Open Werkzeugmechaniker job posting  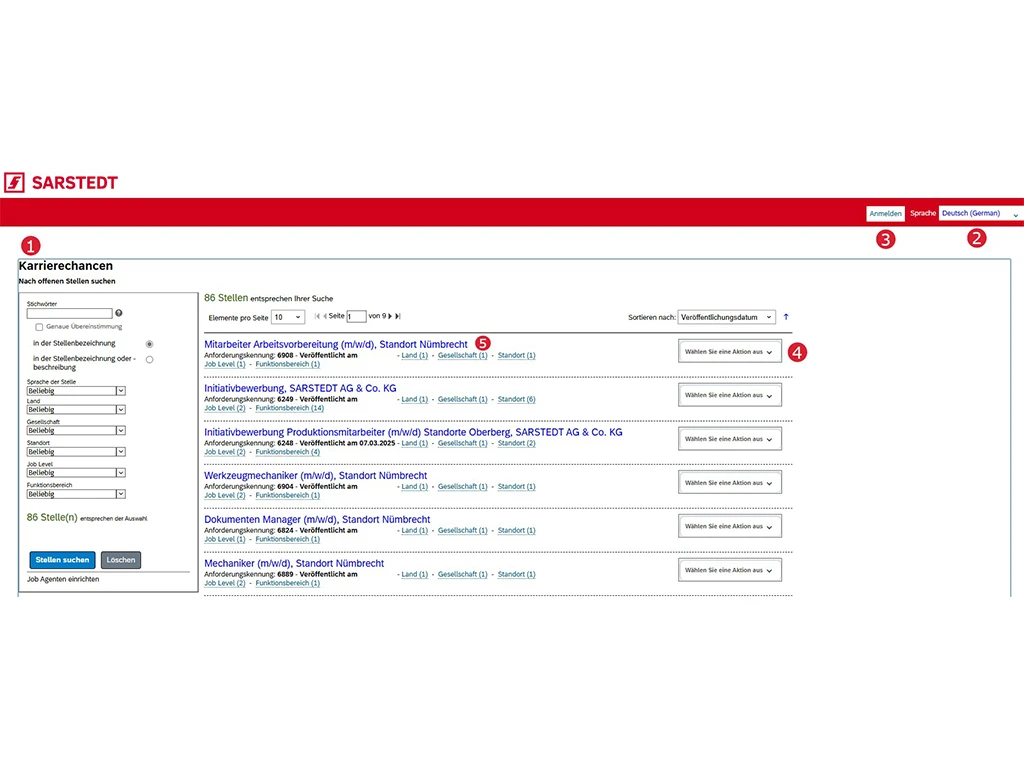click(x=315, y=475)
